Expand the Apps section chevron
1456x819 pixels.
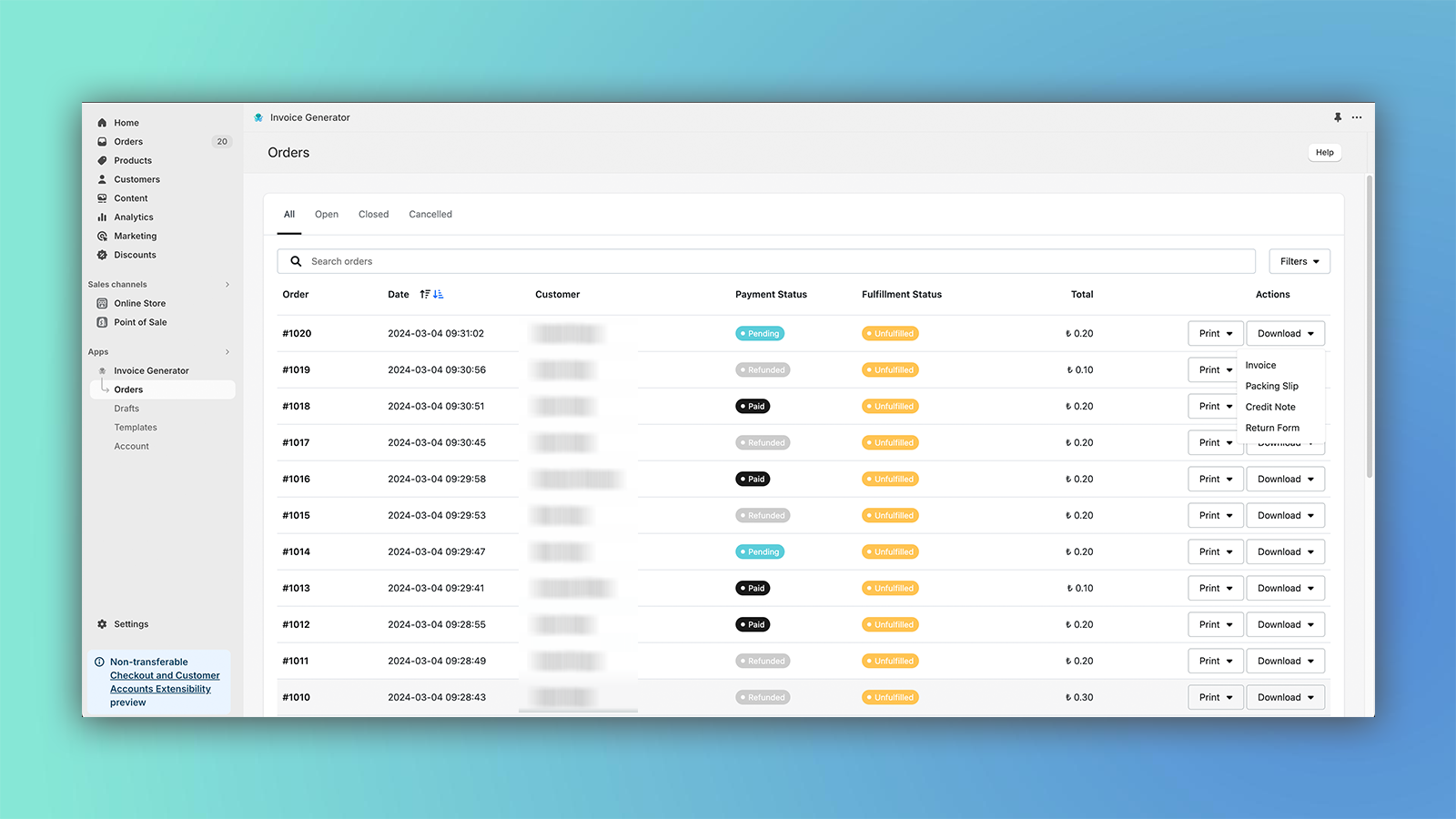[227, 352]
